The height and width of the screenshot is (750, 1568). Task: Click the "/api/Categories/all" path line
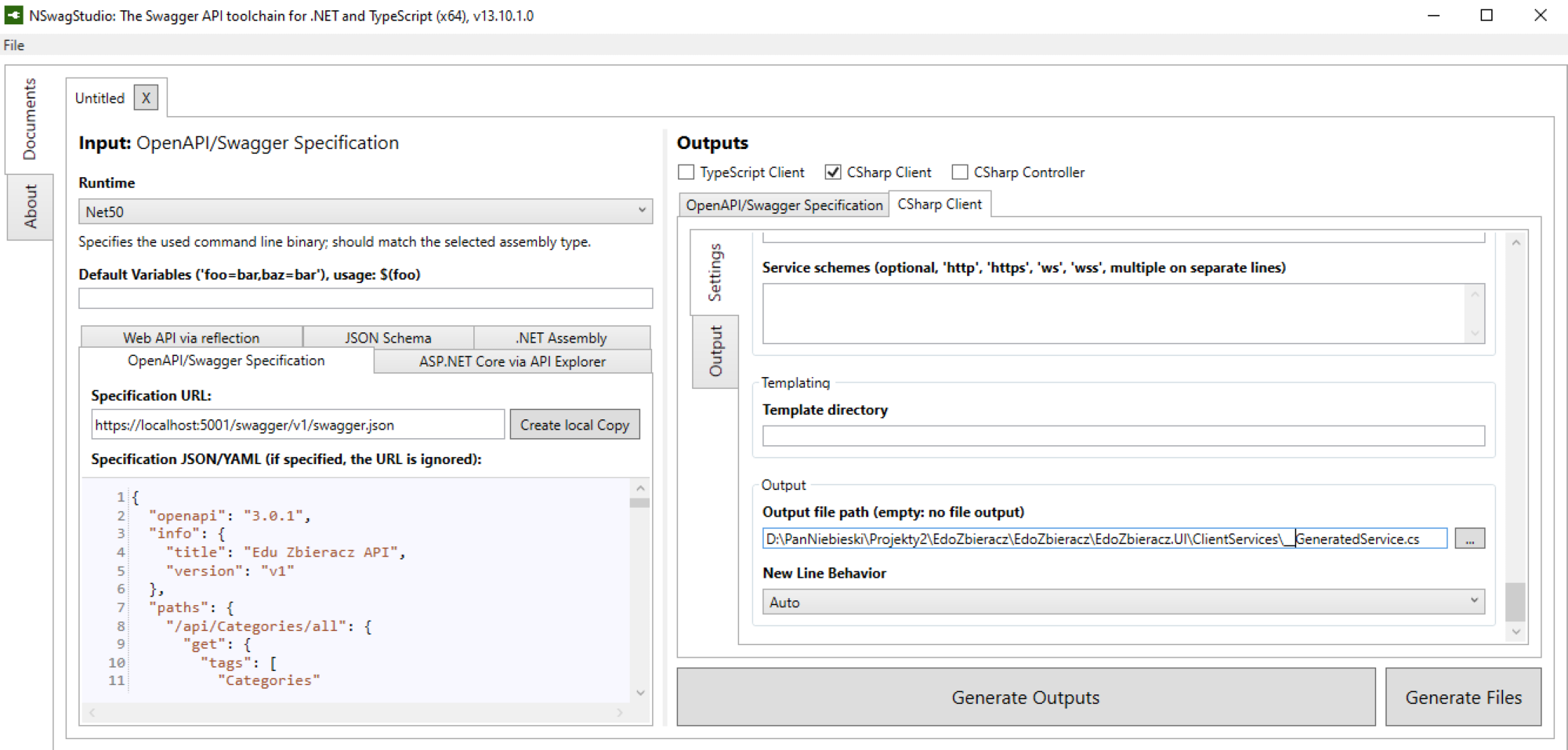(x=269, y=626)
